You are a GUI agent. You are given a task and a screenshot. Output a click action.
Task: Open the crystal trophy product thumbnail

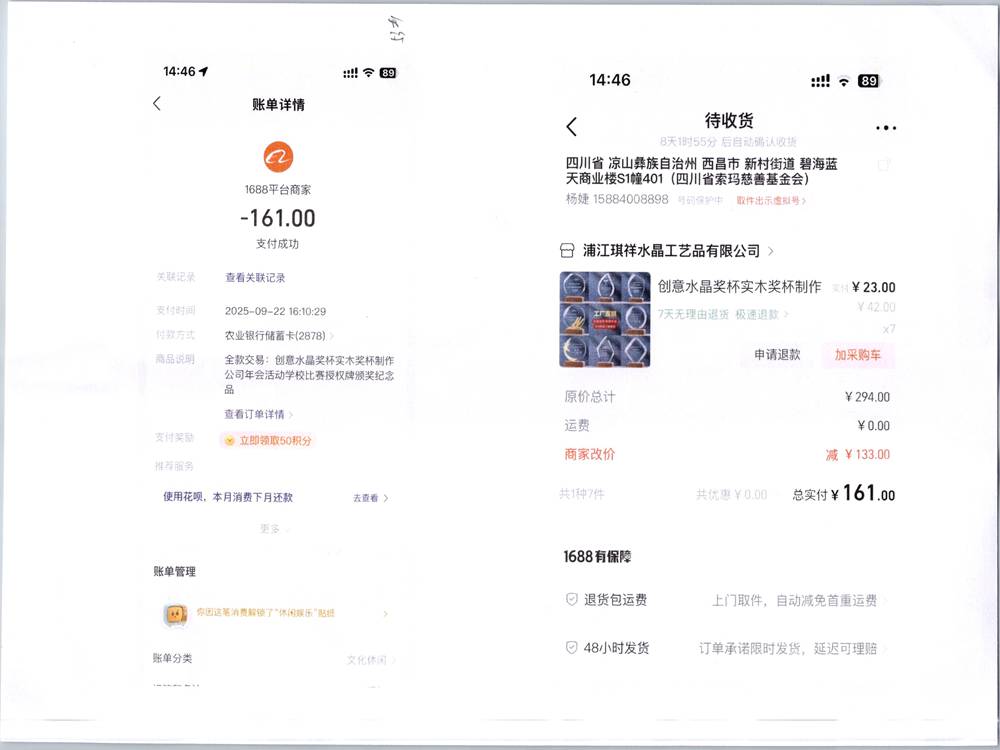pyautogui.click(x=604, y=318)
